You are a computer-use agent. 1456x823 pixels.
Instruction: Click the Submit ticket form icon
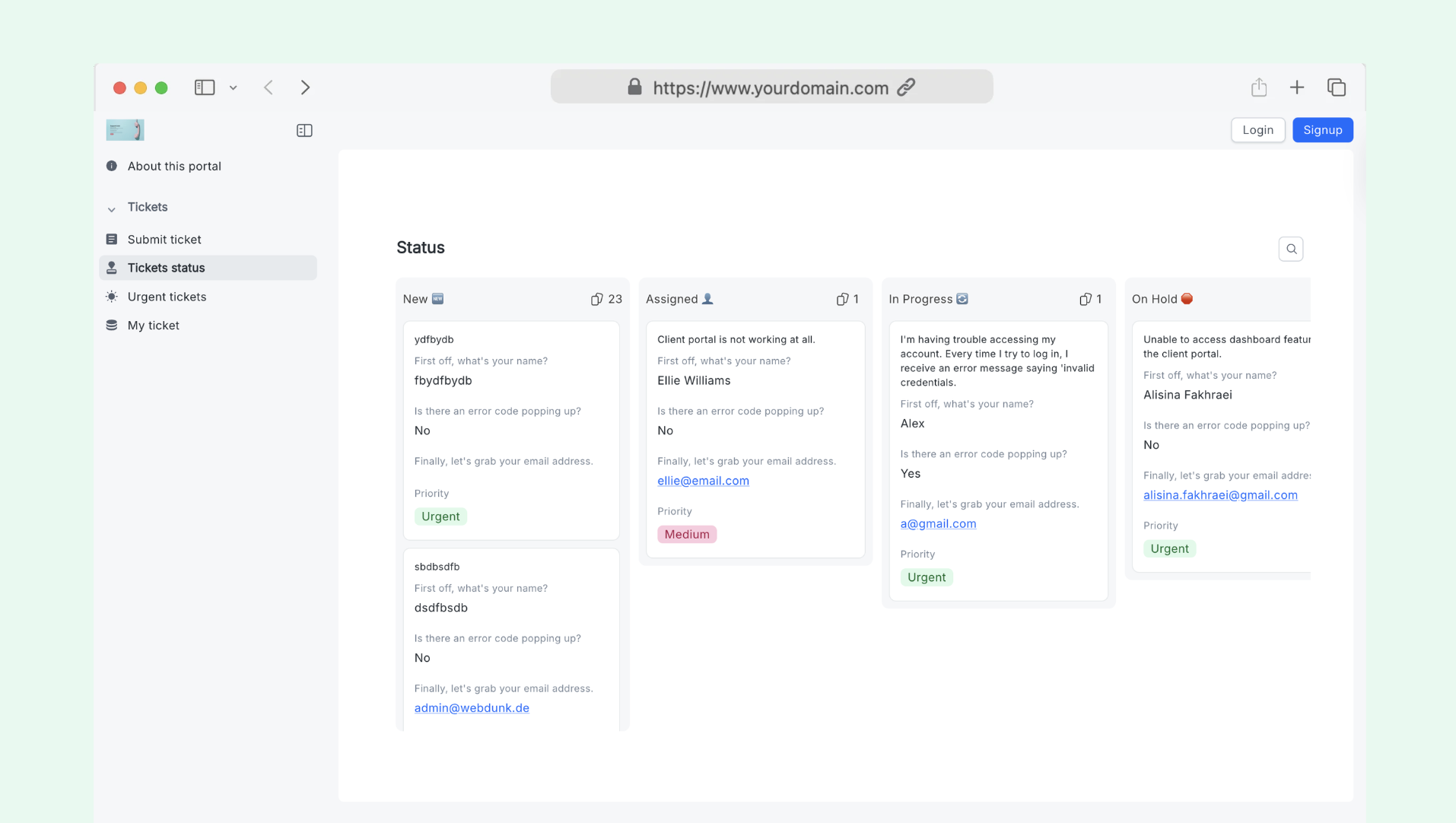coord(112,240)
